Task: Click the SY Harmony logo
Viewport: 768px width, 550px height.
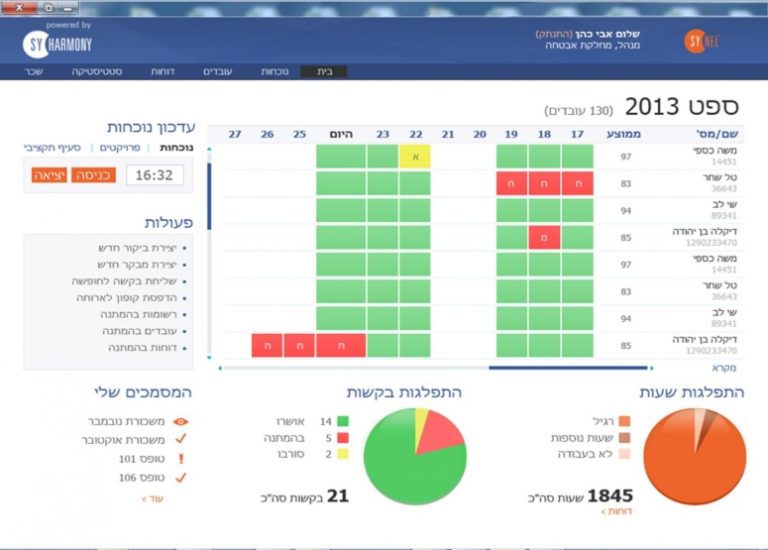Action: (x=57, y=43)
